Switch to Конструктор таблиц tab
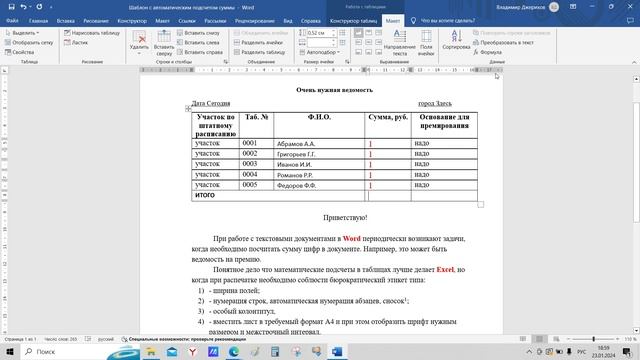This screenshot has height=360, width=640. (353, 20)
